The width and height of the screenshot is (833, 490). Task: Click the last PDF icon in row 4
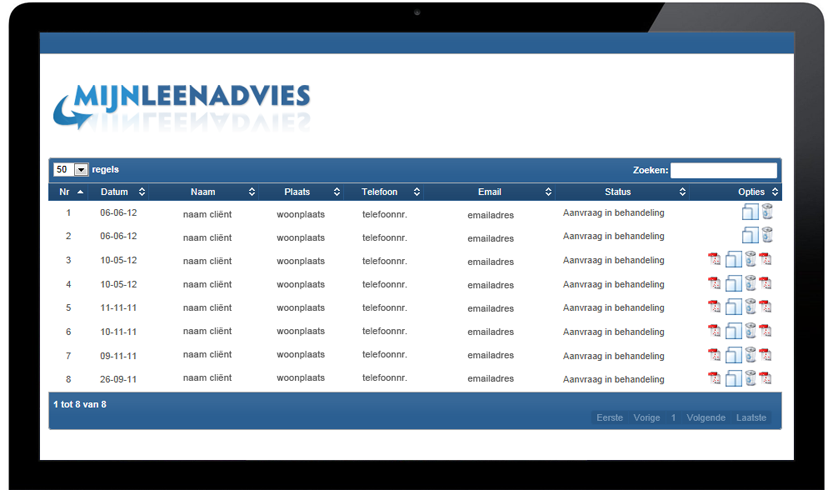(765, 283)
